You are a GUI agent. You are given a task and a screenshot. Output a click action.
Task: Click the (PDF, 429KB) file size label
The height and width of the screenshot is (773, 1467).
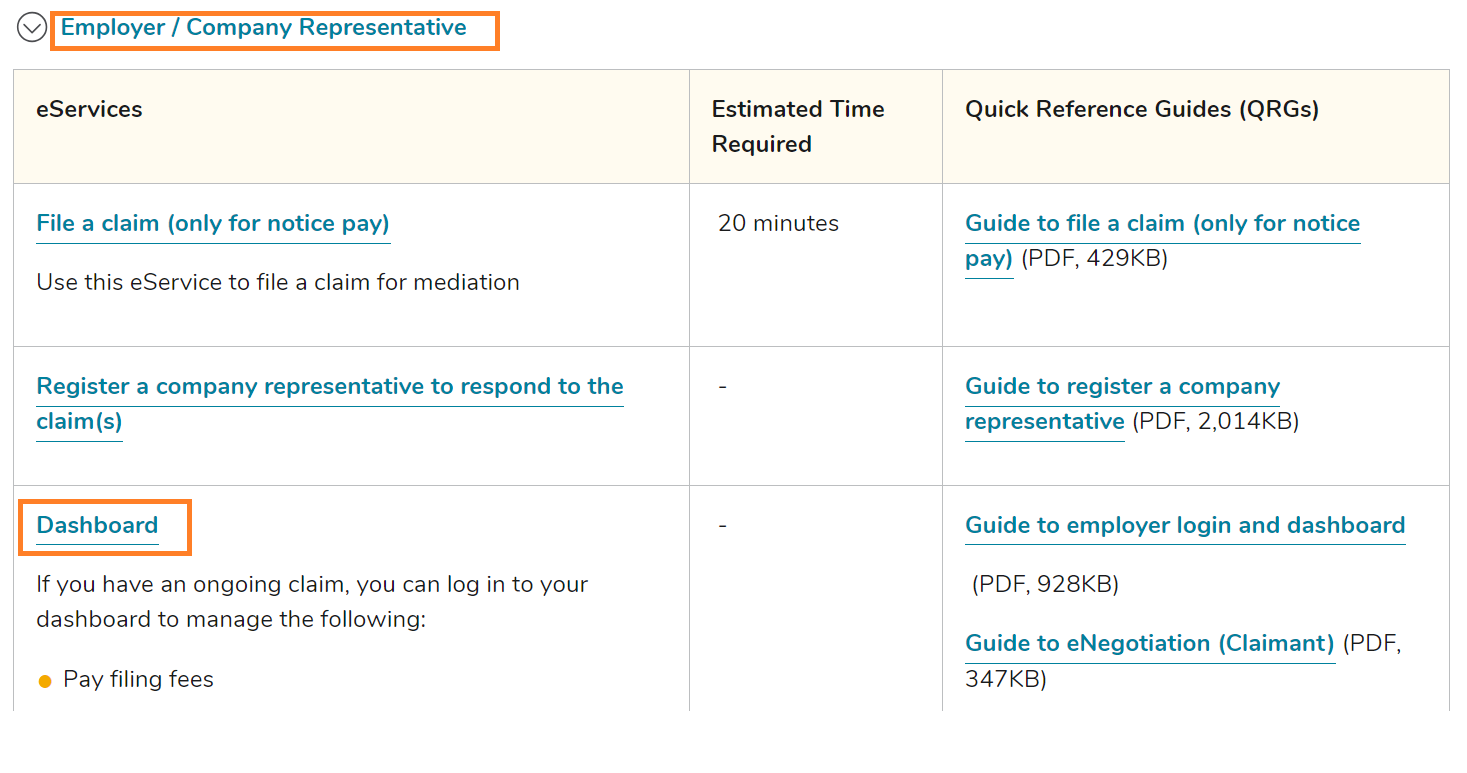pyautogui.click(x=1094, y=259)
